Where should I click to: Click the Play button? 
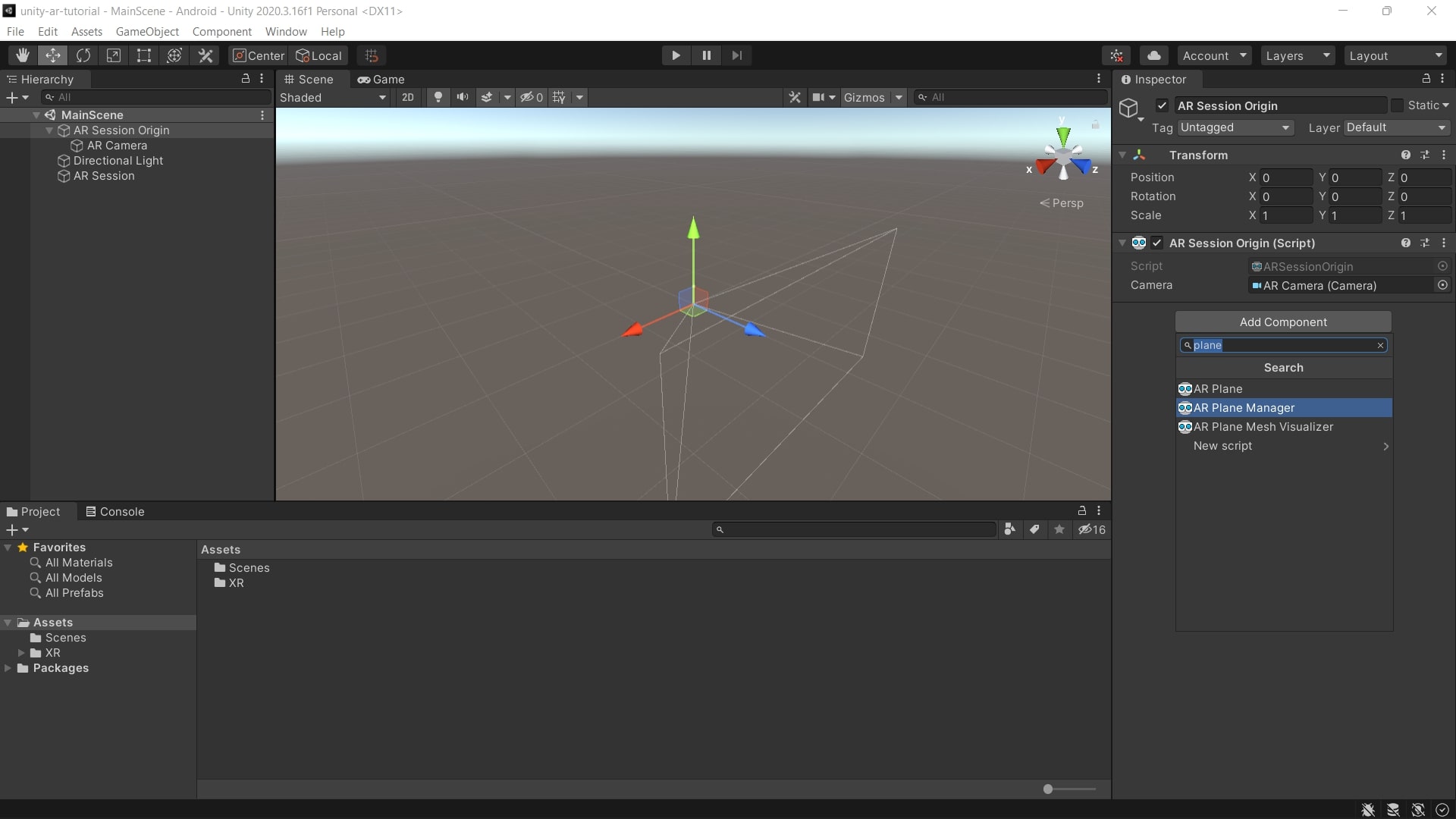coord(676,55)
